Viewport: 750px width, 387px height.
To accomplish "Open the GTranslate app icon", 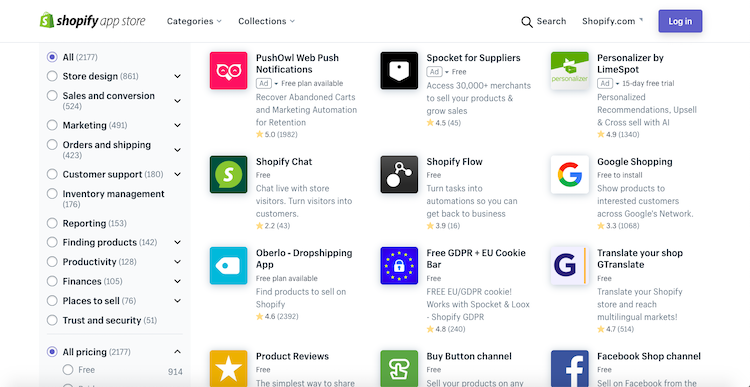I will point(570,265).
